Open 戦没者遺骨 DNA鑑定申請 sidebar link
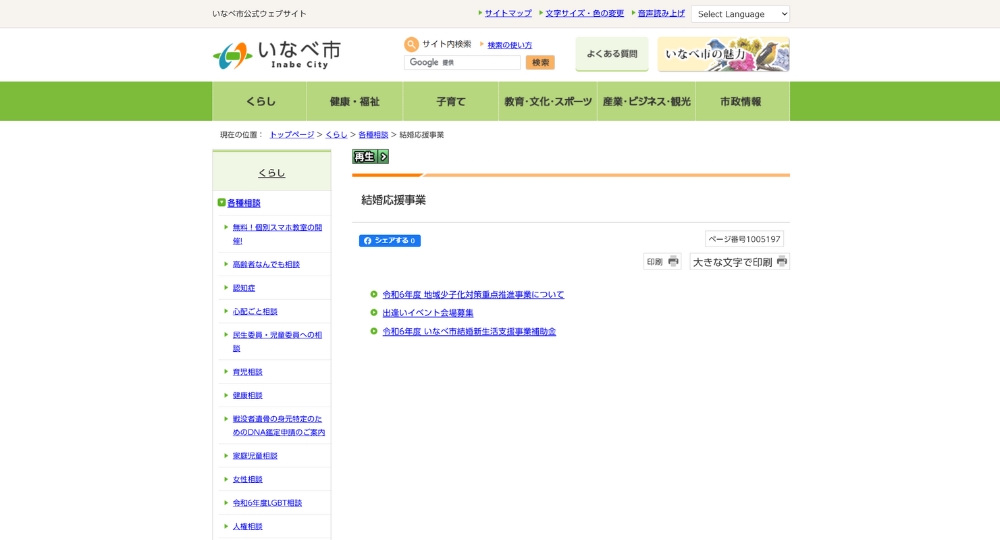This screenshot has height=540, width=1000. pos(279,425)
